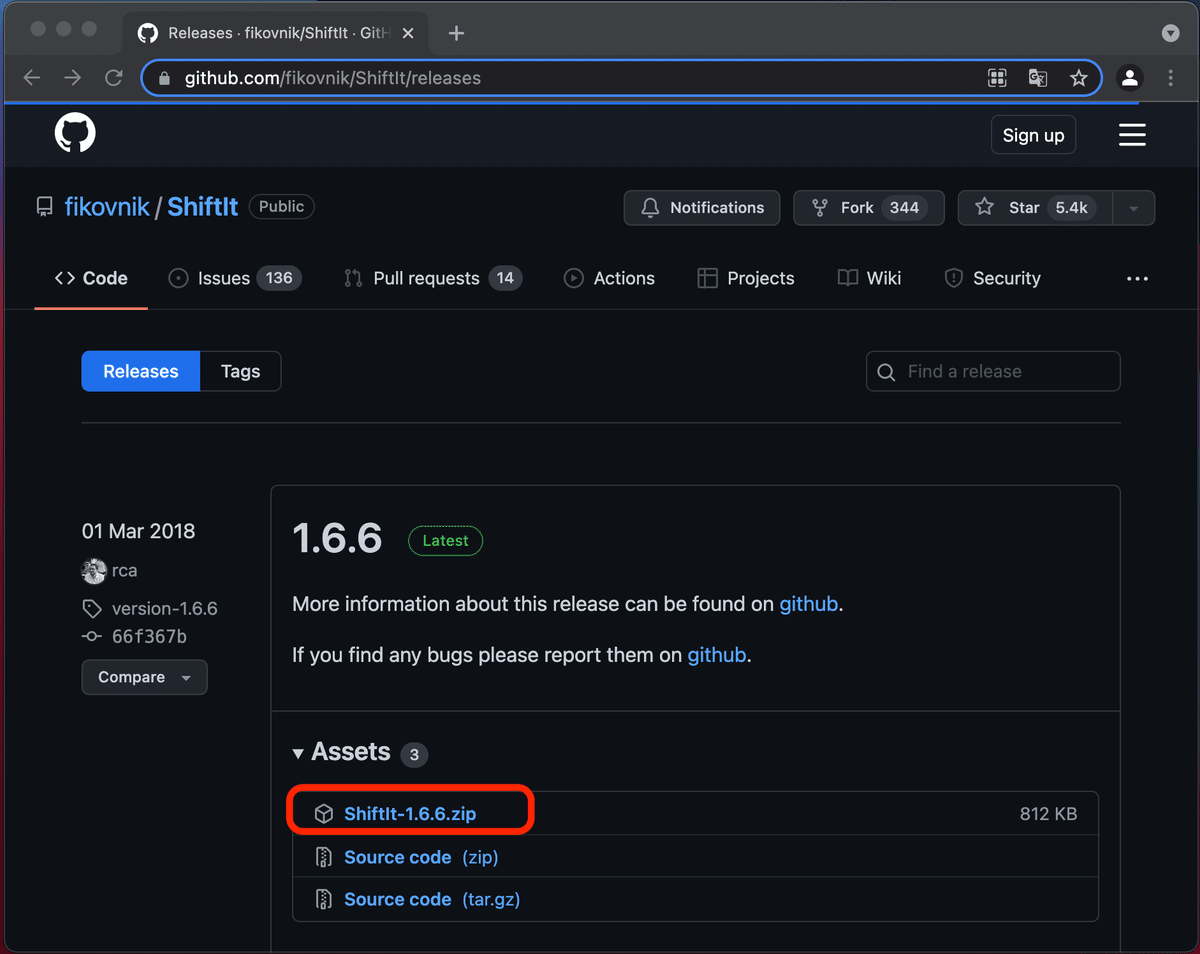Open the Security tab
Screen dimensions: 1200x954
tap(992, 278)
